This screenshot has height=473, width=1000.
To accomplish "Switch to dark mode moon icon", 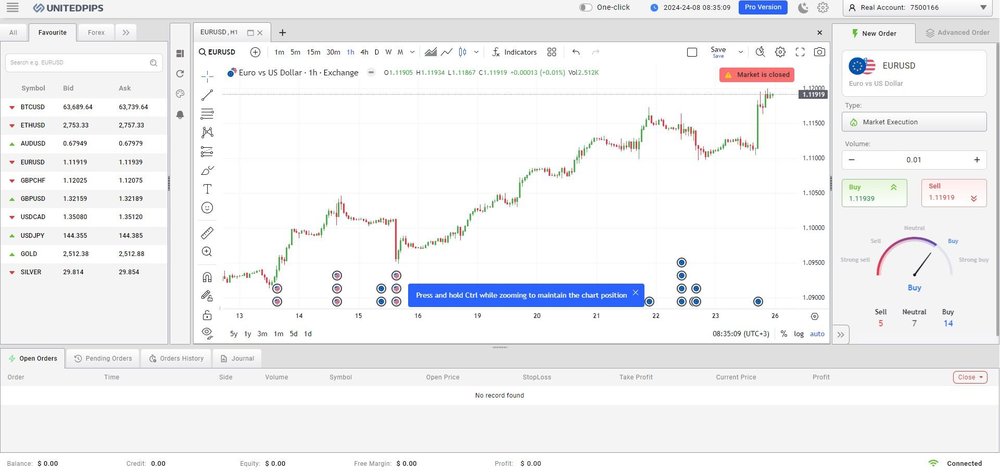I will click(x=804, y=8).
